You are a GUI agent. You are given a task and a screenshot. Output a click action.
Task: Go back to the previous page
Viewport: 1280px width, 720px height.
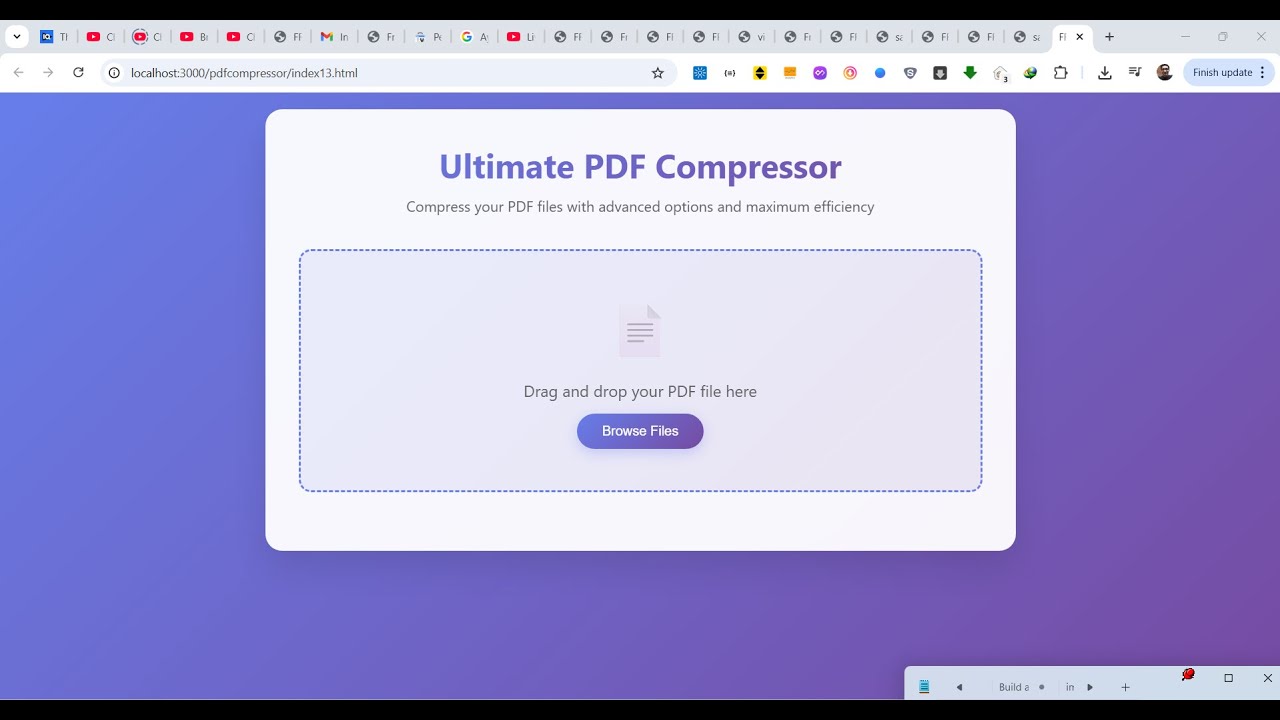point(18,73)
